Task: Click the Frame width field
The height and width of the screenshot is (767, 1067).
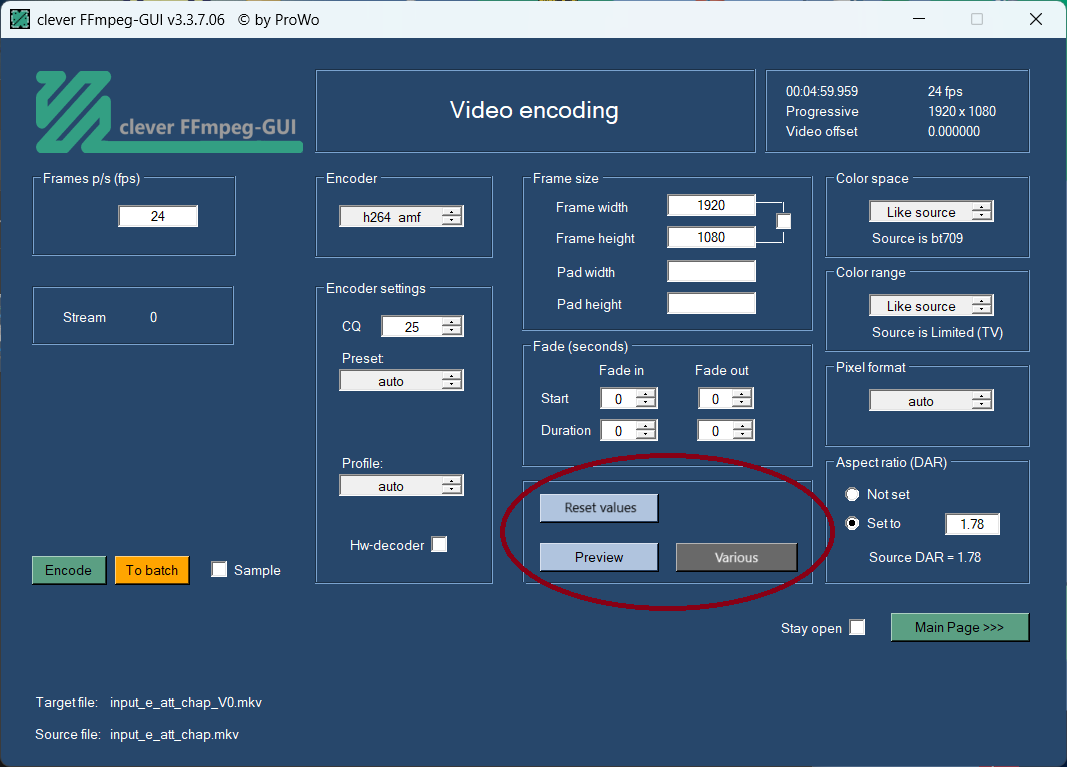Action: (711, 206)
